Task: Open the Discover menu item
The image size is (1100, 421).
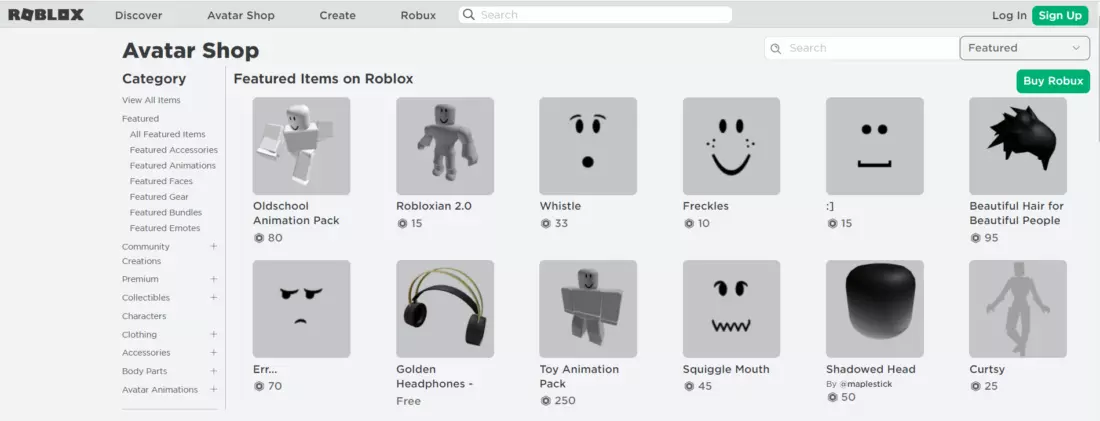Action: click(138, 15)
